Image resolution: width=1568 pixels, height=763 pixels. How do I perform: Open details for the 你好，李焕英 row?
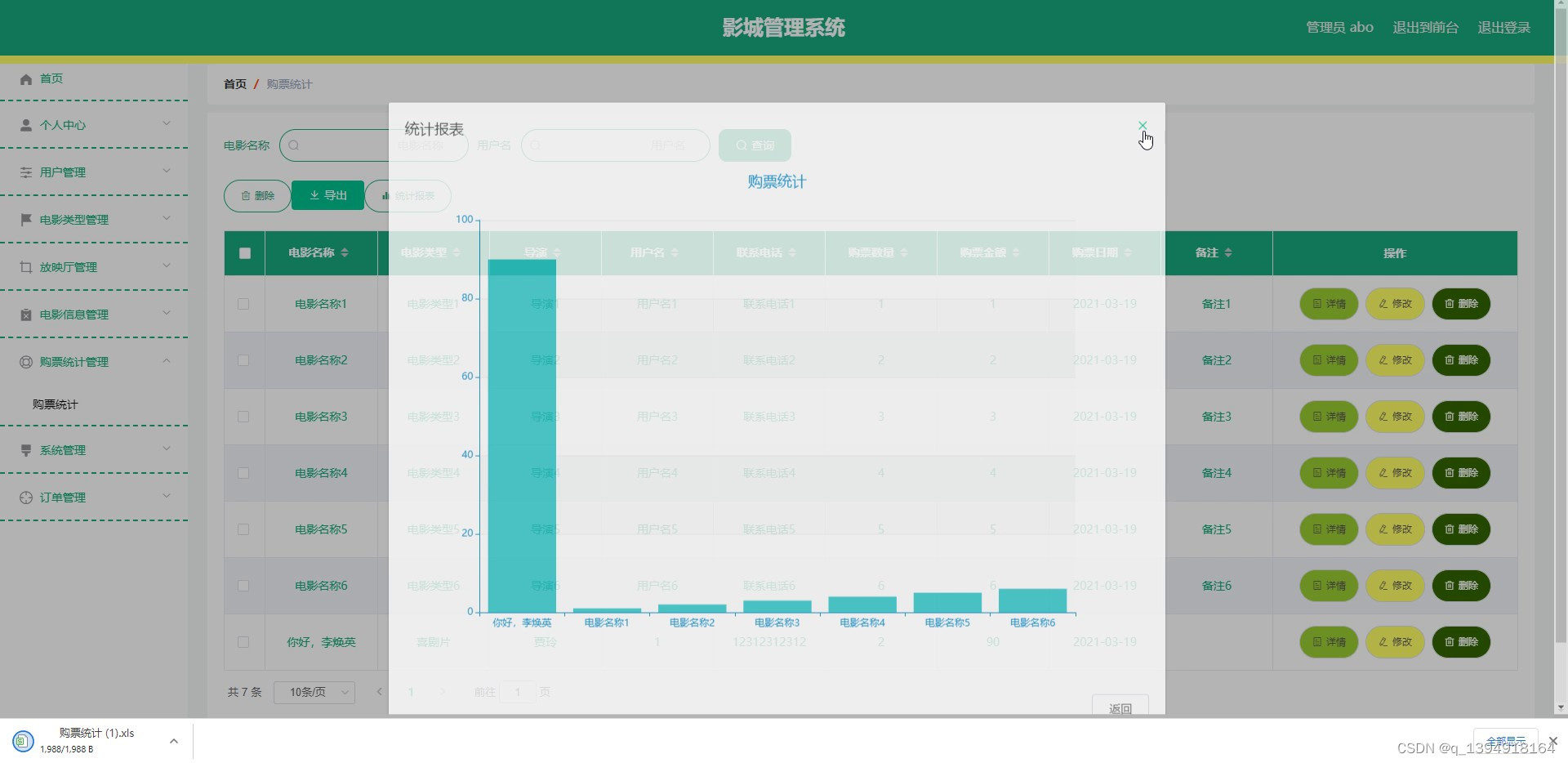[x=1329, y=642]
